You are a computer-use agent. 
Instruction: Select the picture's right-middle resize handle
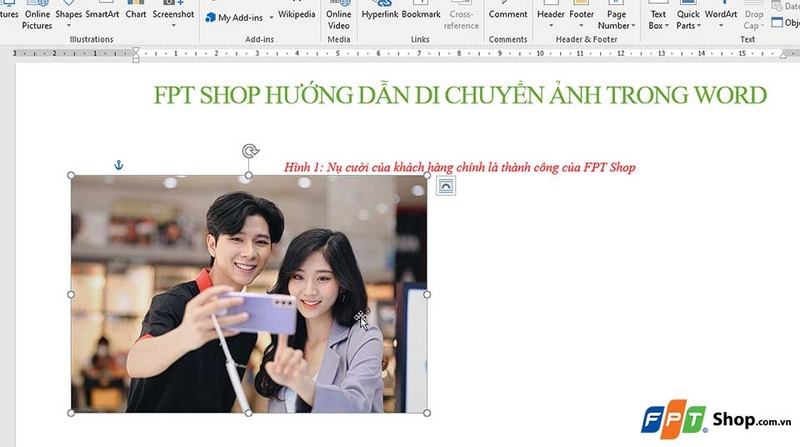[x=427, y=294]
